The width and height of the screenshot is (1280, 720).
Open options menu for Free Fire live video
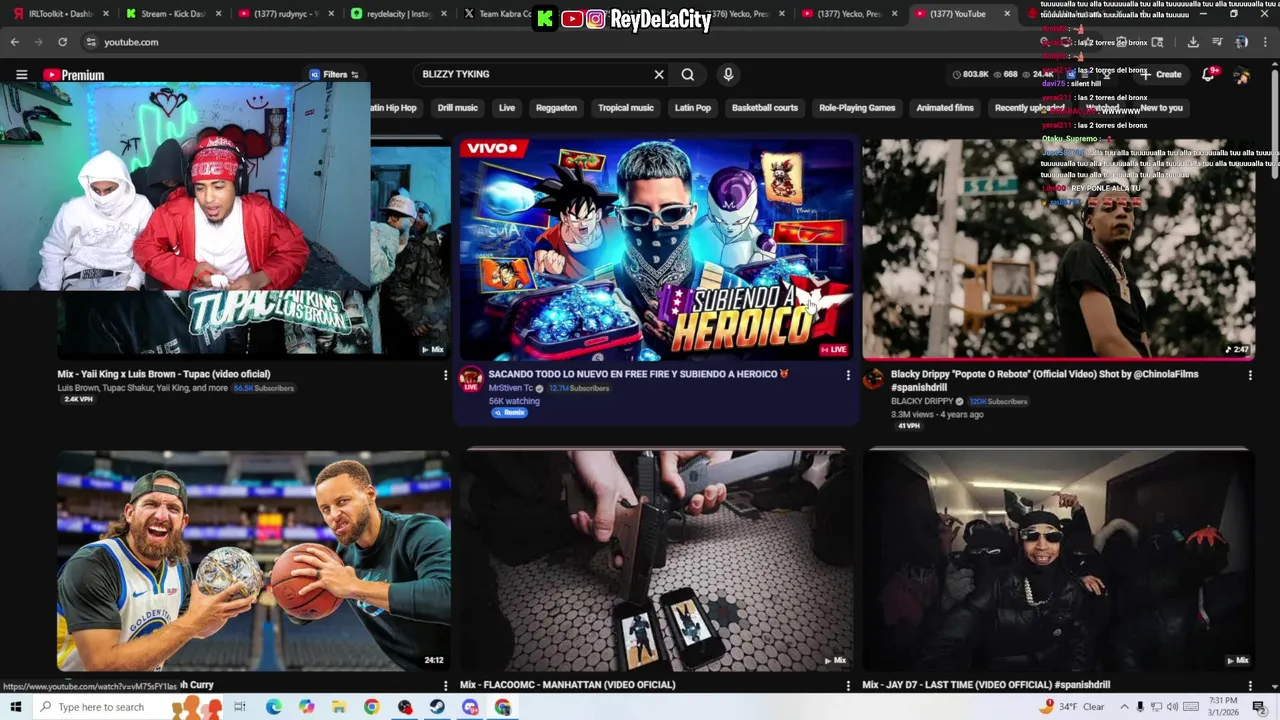[x=848, y=375]
